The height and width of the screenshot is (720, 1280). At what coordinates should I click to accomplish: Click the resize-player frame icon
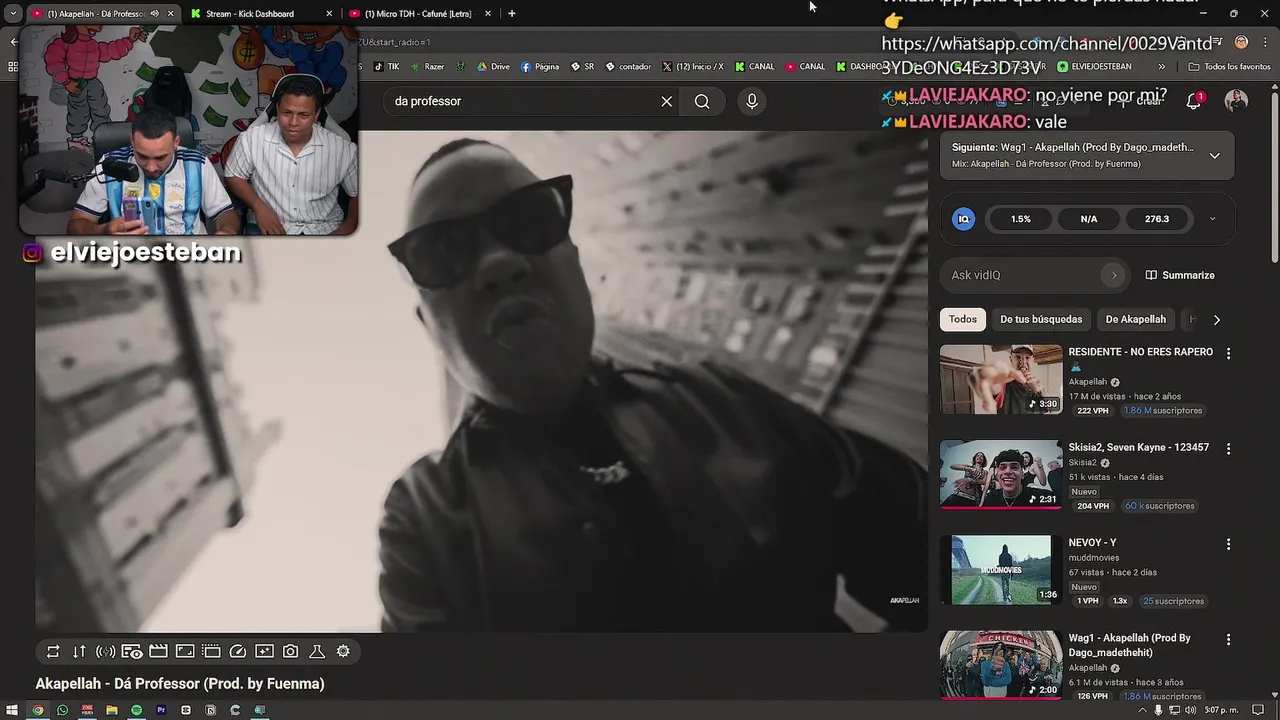185,651
